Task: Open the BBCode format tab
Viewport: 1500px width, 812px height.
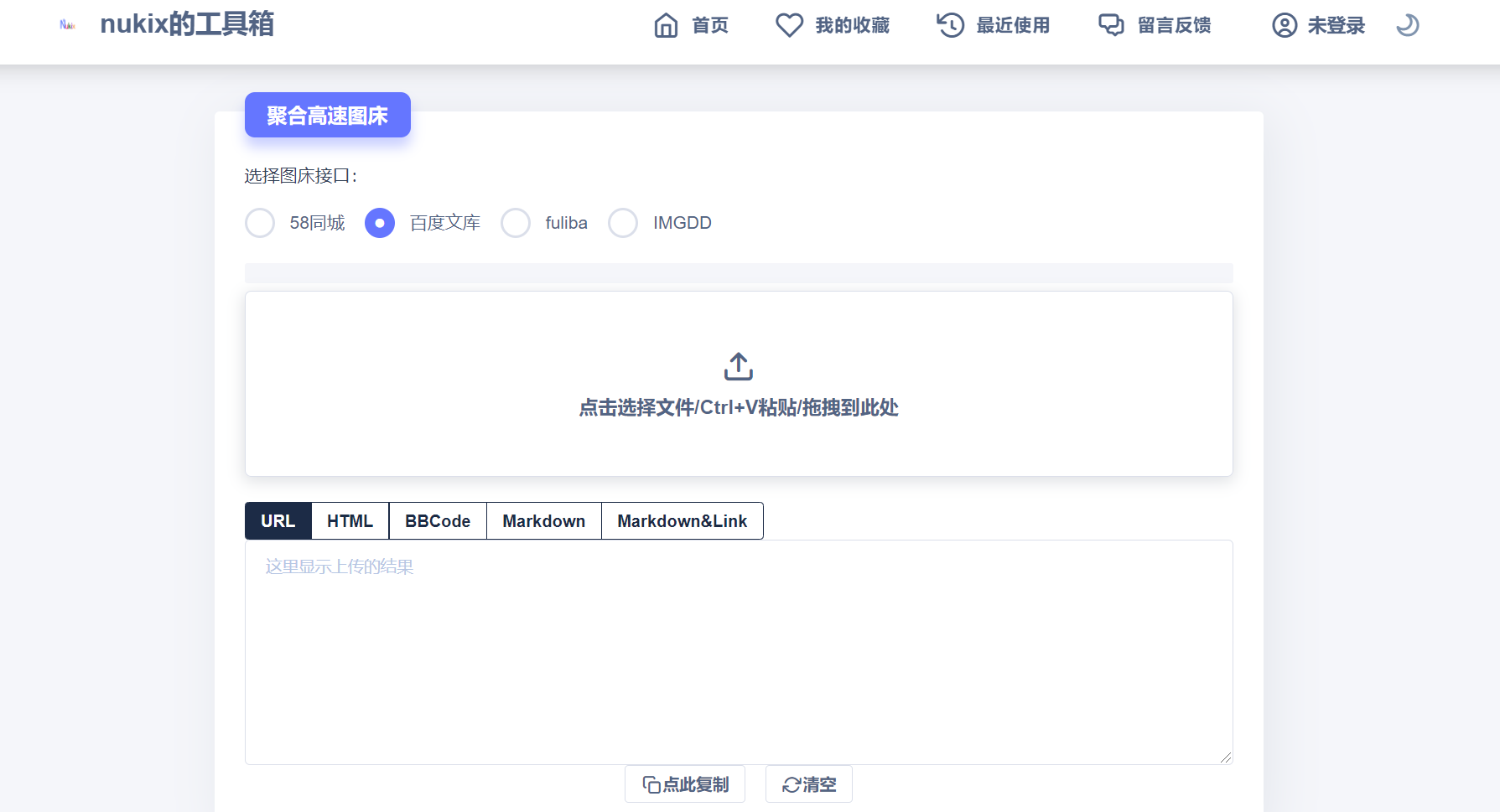Action: click(438, 521)
